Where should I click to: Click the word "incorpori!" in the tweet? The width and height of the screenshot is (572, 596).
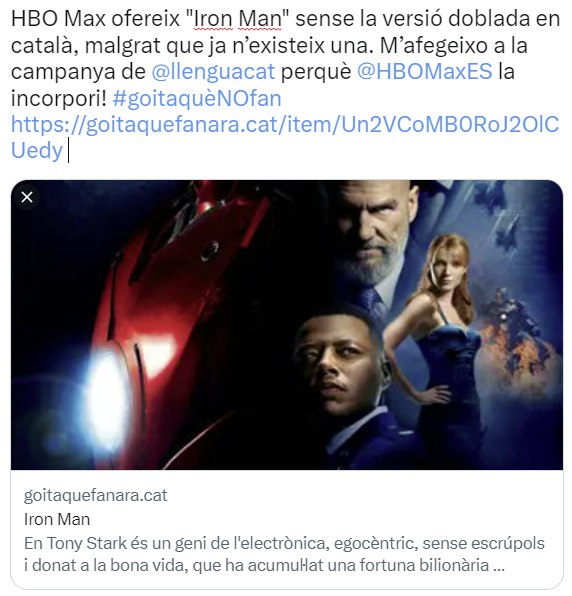point(59,98)
